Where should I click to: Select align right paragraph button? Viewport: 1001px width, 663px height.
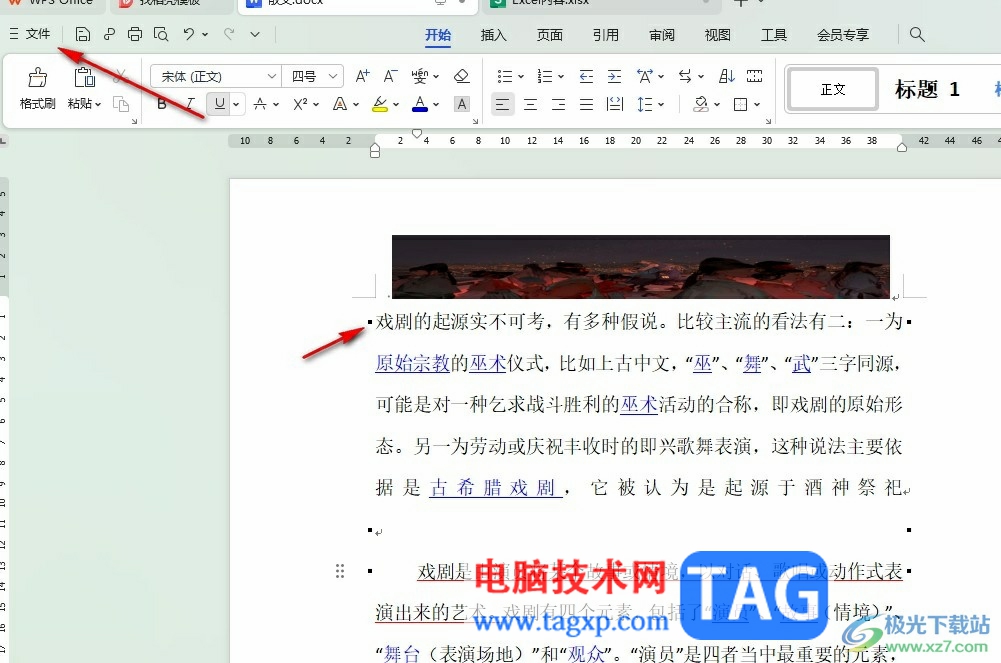(559, 104)
